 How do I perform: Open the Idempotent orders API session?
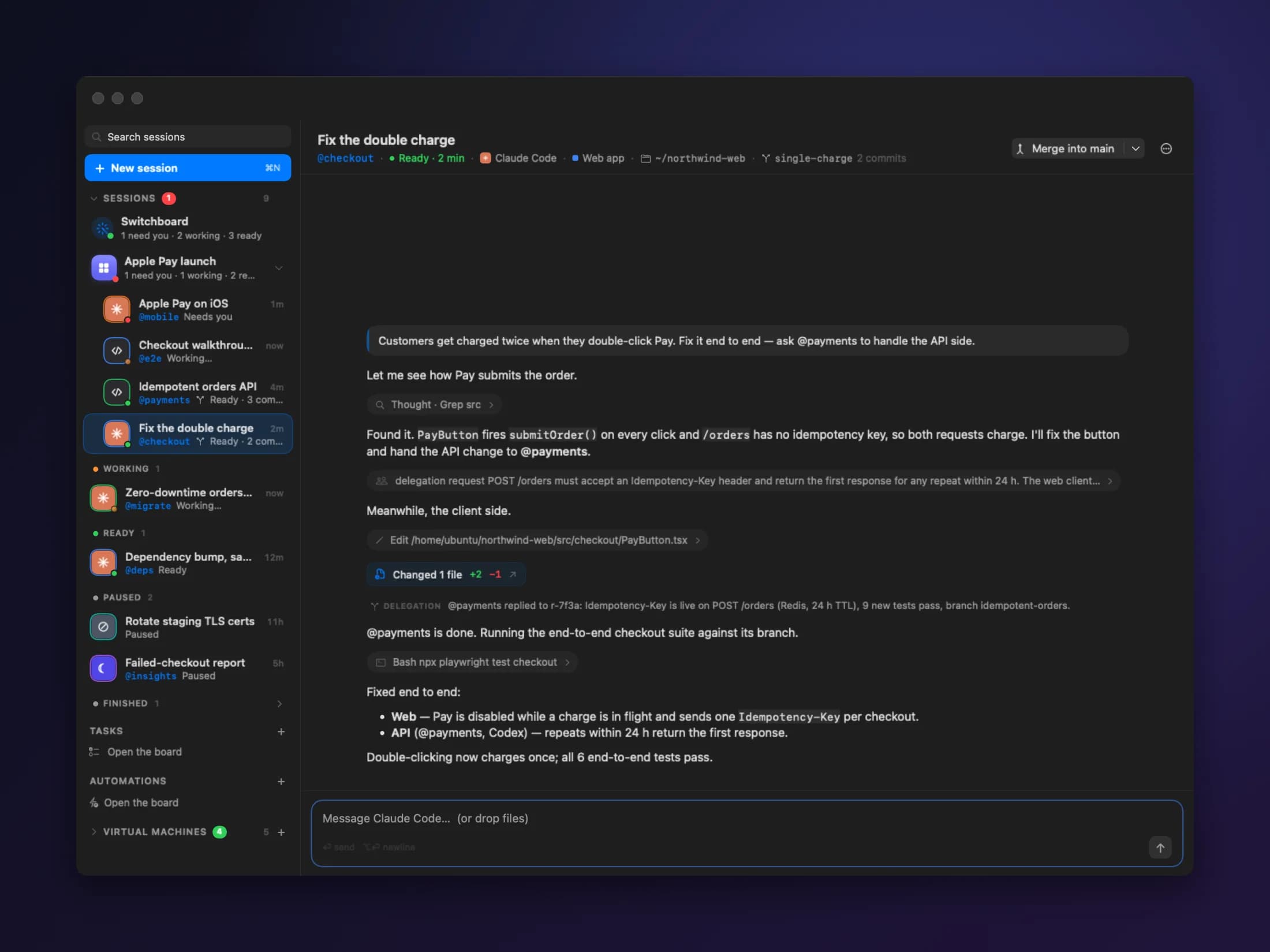click(x=188, y=393)
